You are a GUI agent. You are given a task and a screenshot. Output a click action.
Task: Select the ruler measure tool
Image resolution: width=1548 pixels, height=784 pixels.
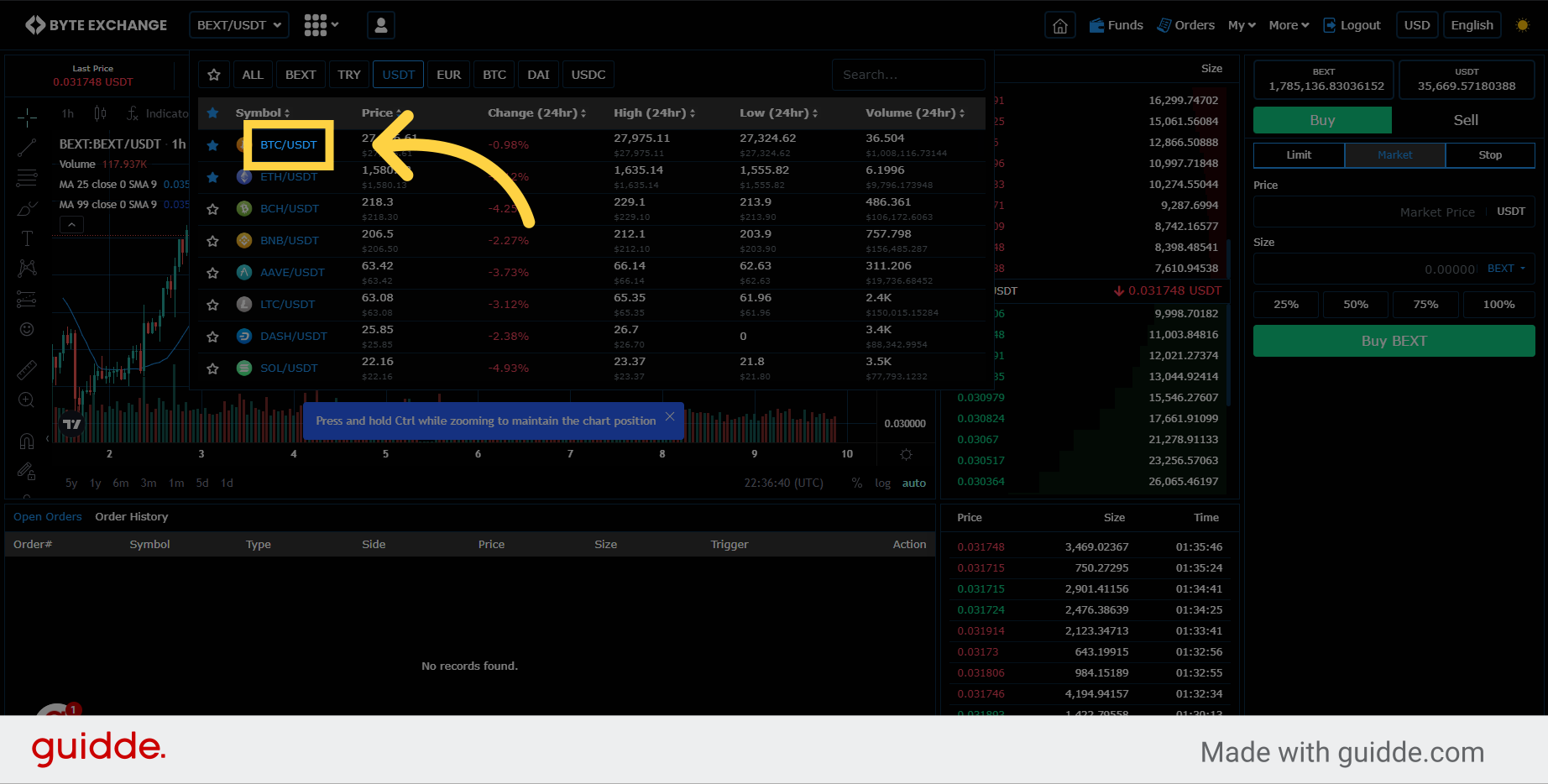(27, 369)
